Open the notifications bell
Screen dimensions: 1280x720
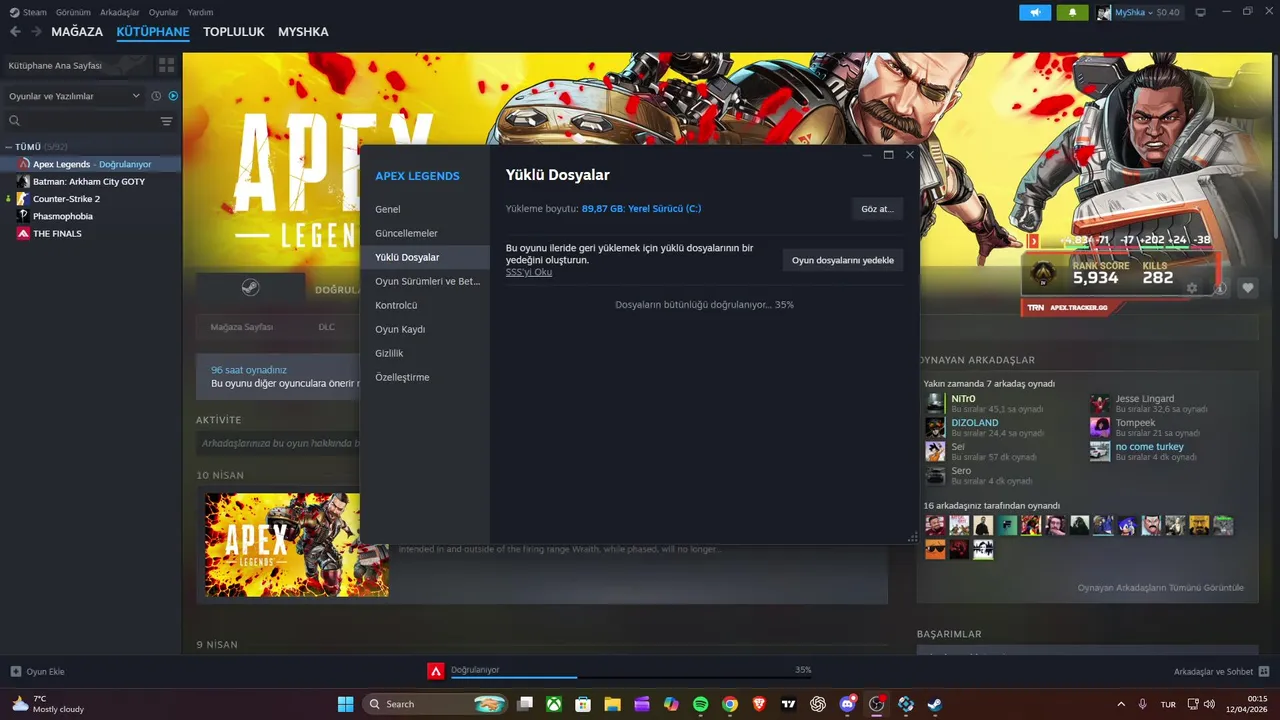tap(1073, 12)
